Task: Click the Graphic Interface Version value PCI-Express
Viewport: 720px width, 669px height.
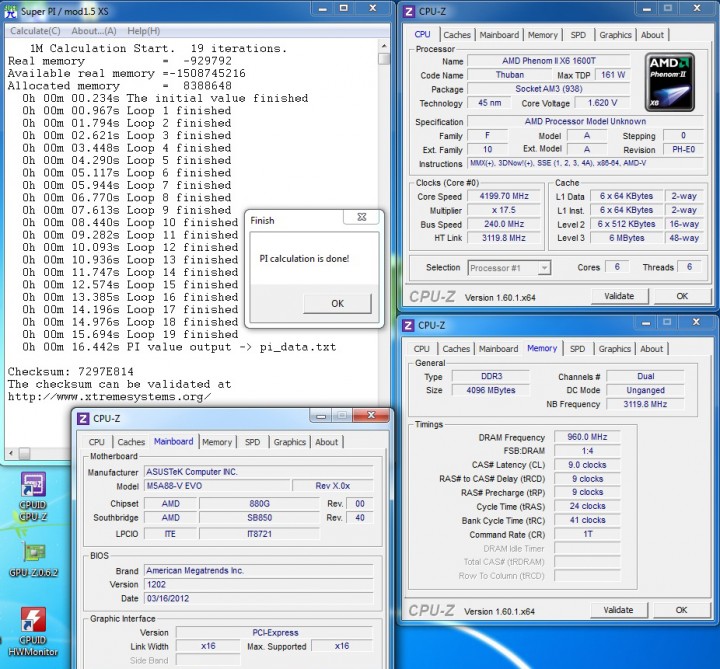Action: (x=275, y=632)
